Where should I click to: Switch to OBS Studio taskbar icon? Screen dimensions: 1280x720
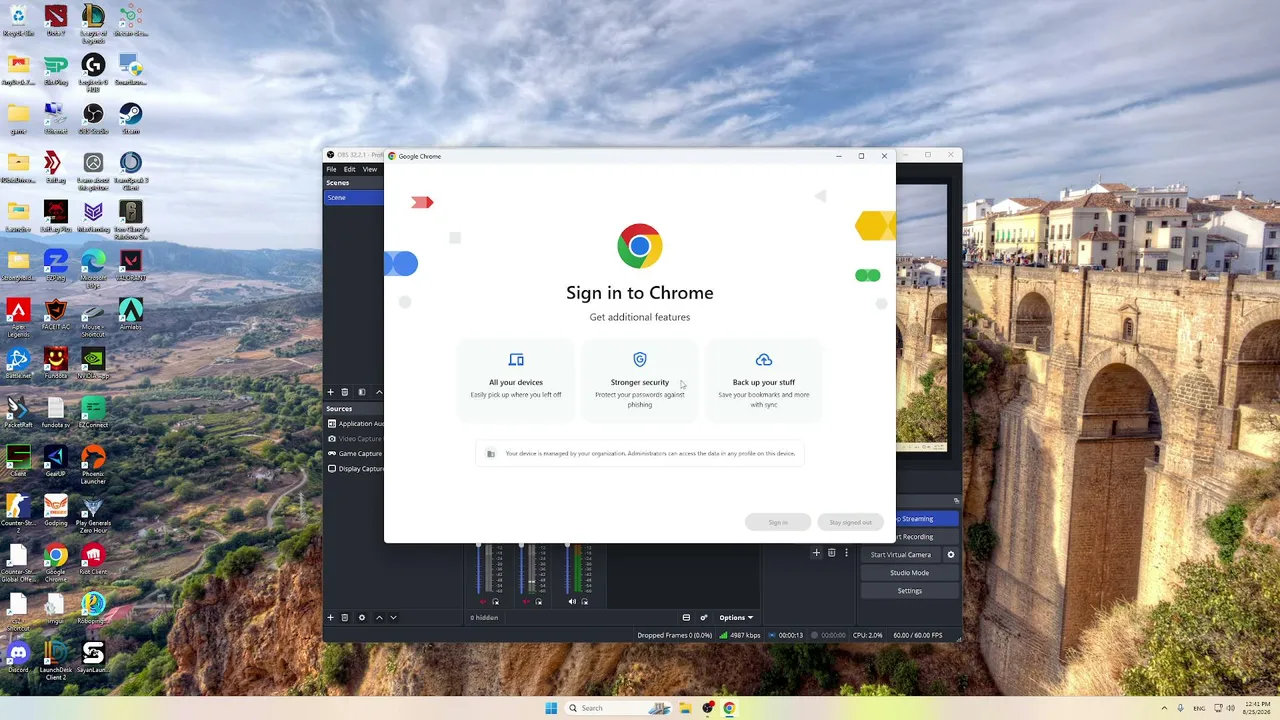tap(708, 708)
